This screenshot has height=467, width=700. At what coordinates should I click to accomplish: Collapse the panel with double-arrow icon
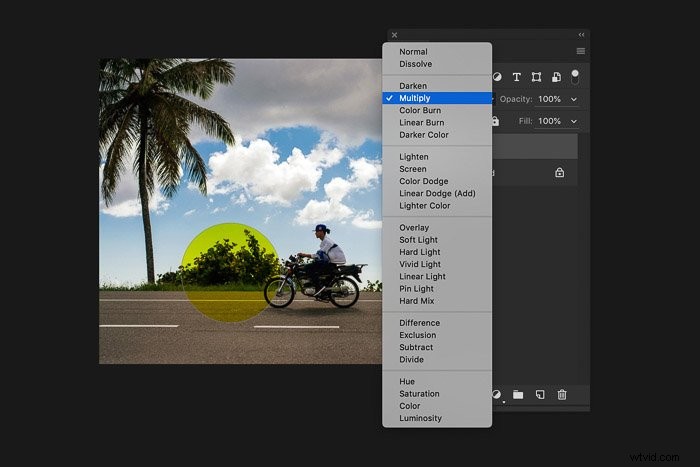(581, 35)
